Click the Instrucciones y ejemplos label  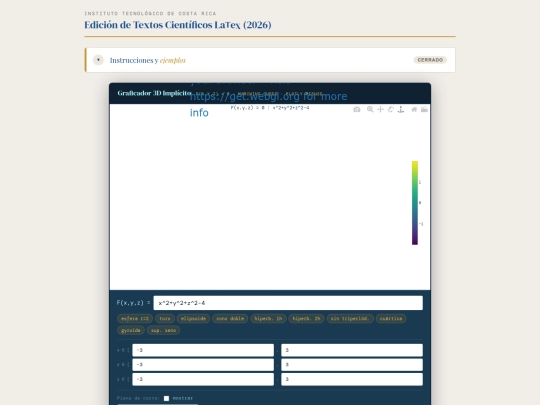tap(148, 60)
